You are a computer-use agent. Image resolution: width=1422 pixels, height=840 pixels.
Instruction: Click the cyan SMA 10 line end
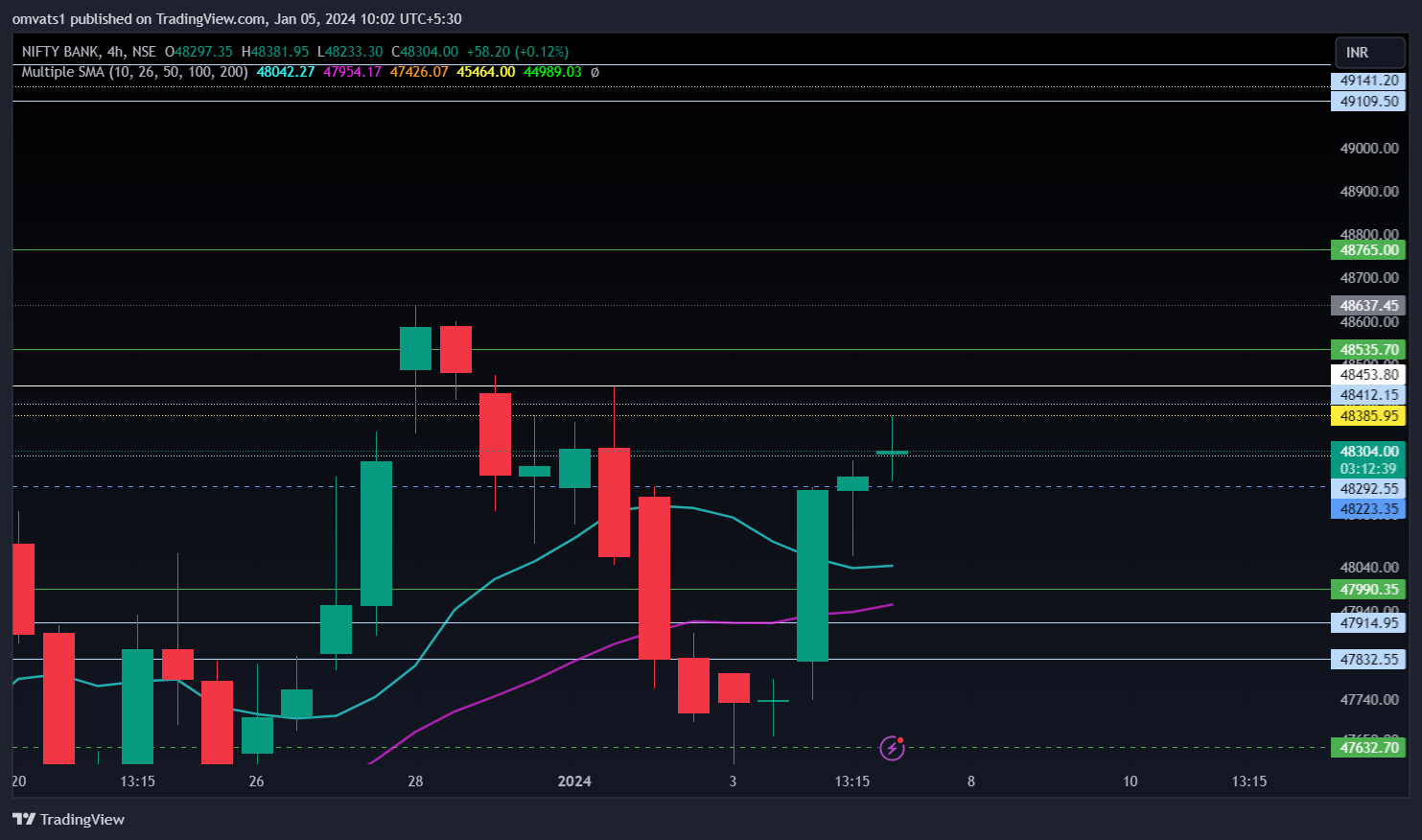891,566
